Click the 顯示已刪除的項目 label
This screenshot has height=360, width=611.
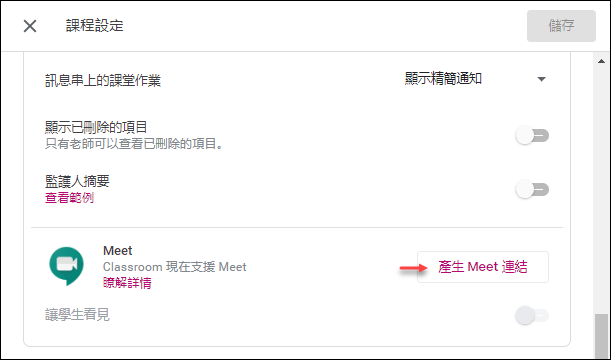[96, 127]
